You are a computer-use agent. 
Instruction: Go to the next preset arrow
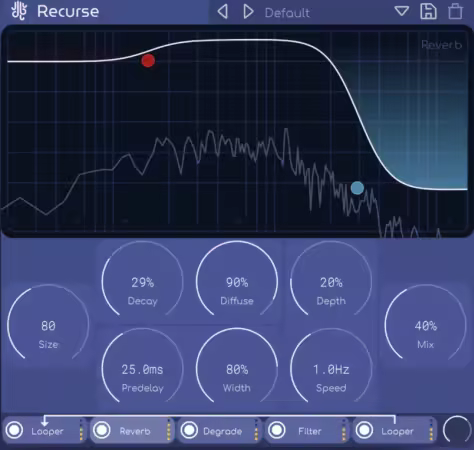(248, 12)
